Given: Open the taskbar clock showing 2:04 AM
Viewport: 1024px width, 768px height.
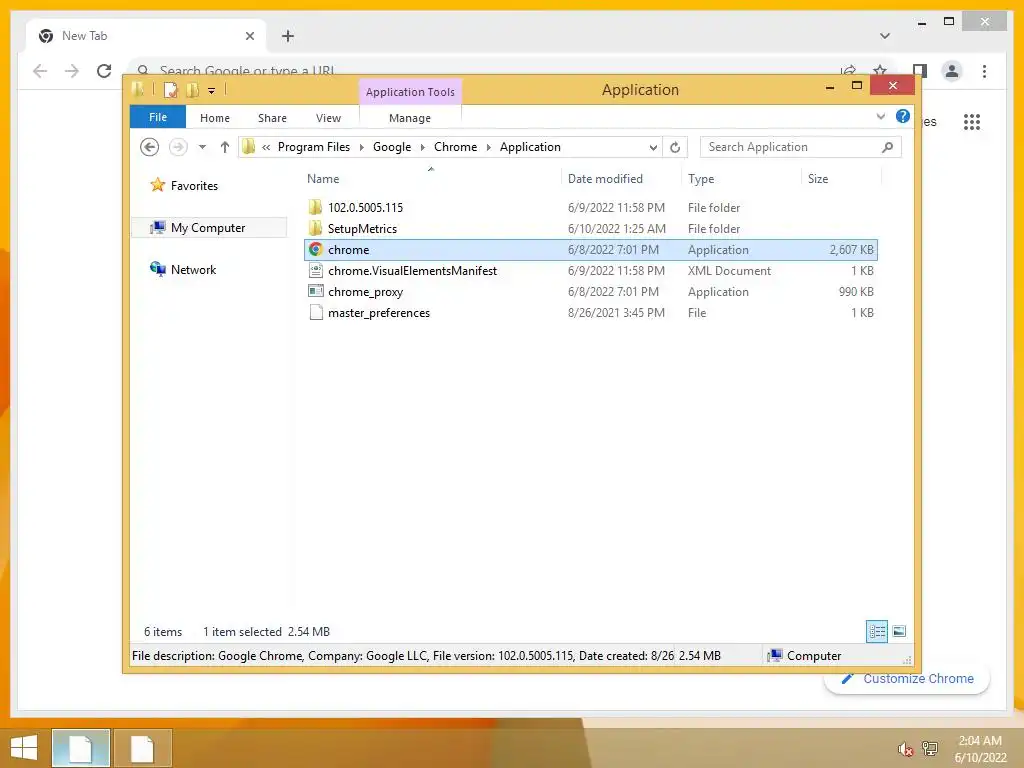Looking at the screenshot, I should point(980,748).
